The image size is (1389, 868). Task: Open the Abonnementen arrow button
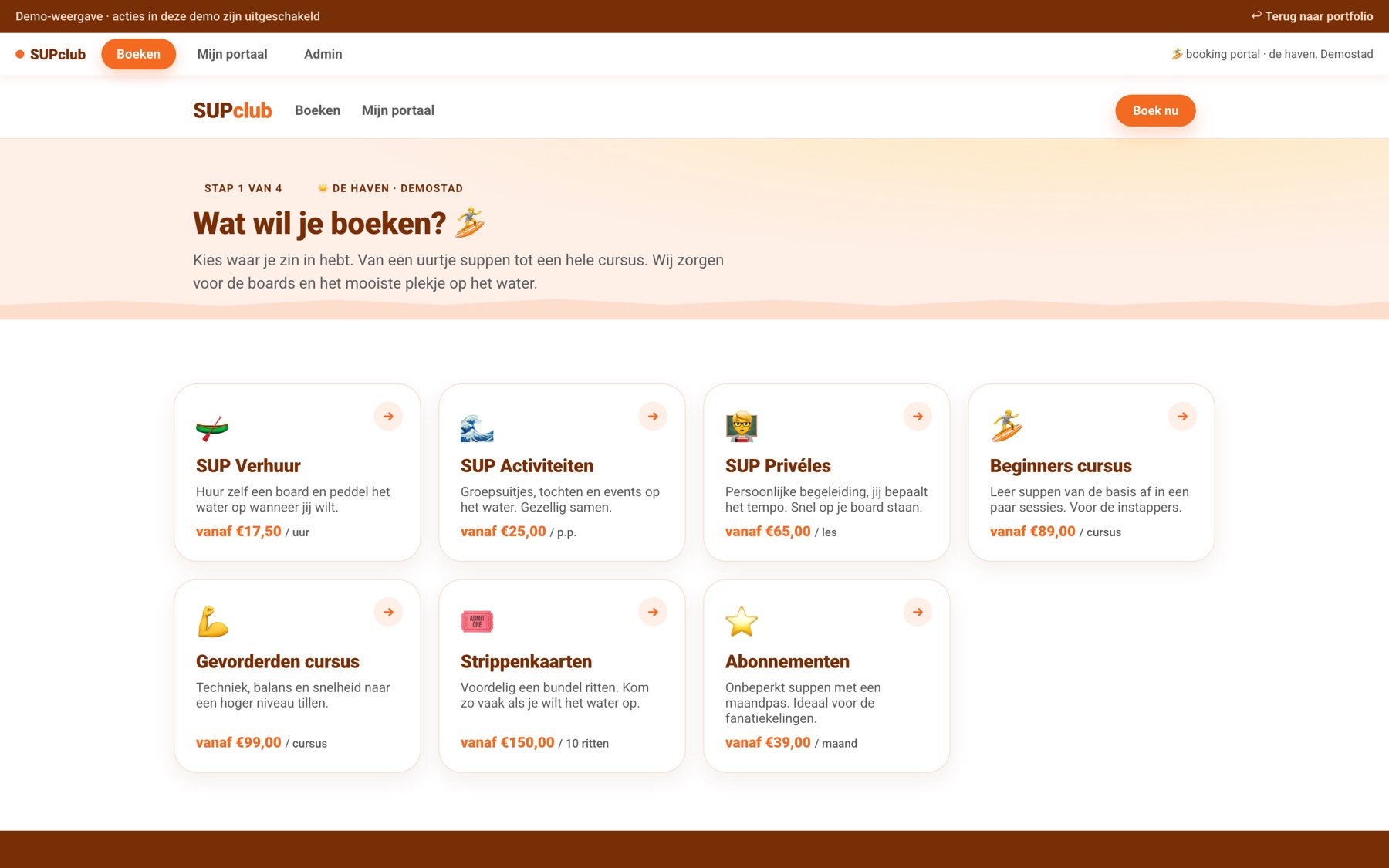click(918, 613)
